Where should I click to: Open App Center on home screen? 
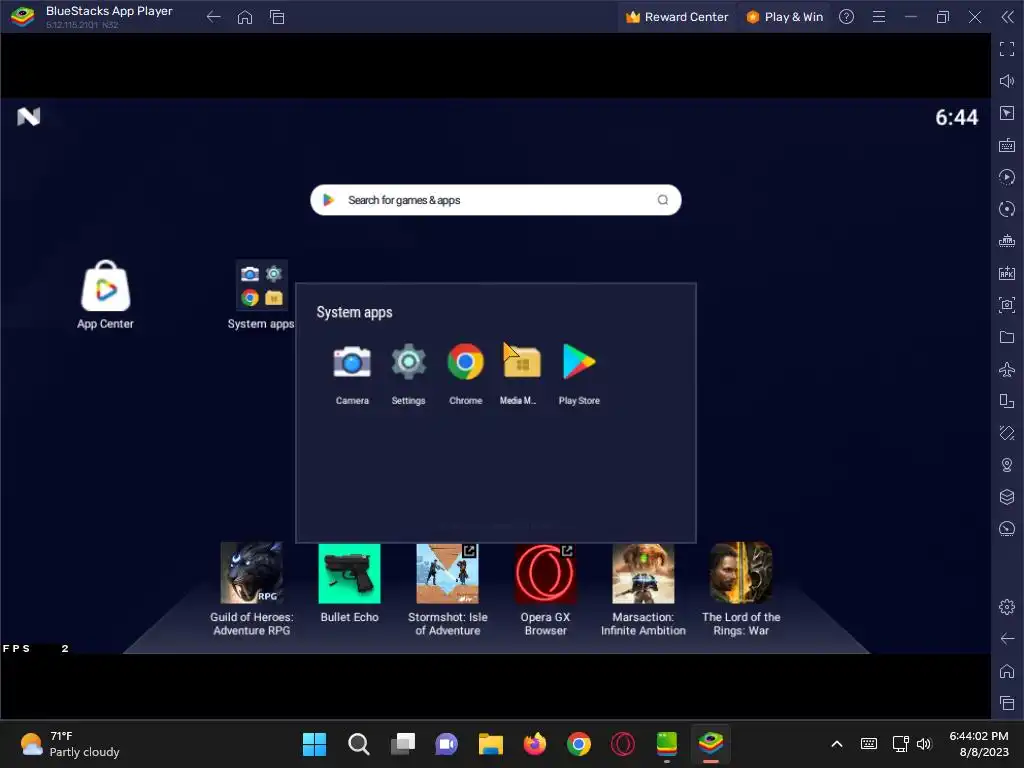tap(106, 286)
